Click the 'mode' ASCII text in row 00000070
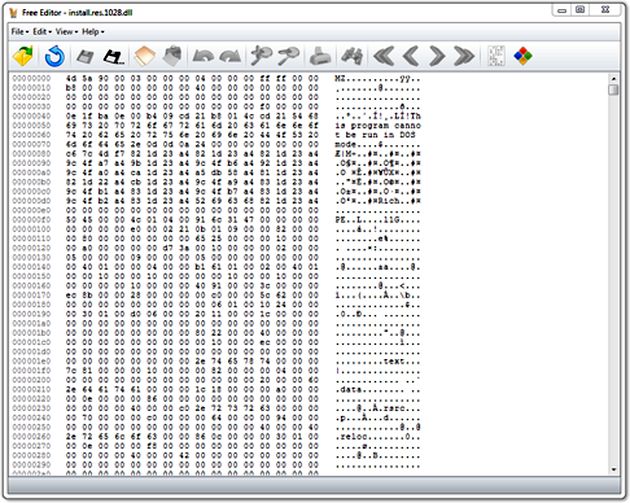630x503 pixels. [x=346, y=144]
